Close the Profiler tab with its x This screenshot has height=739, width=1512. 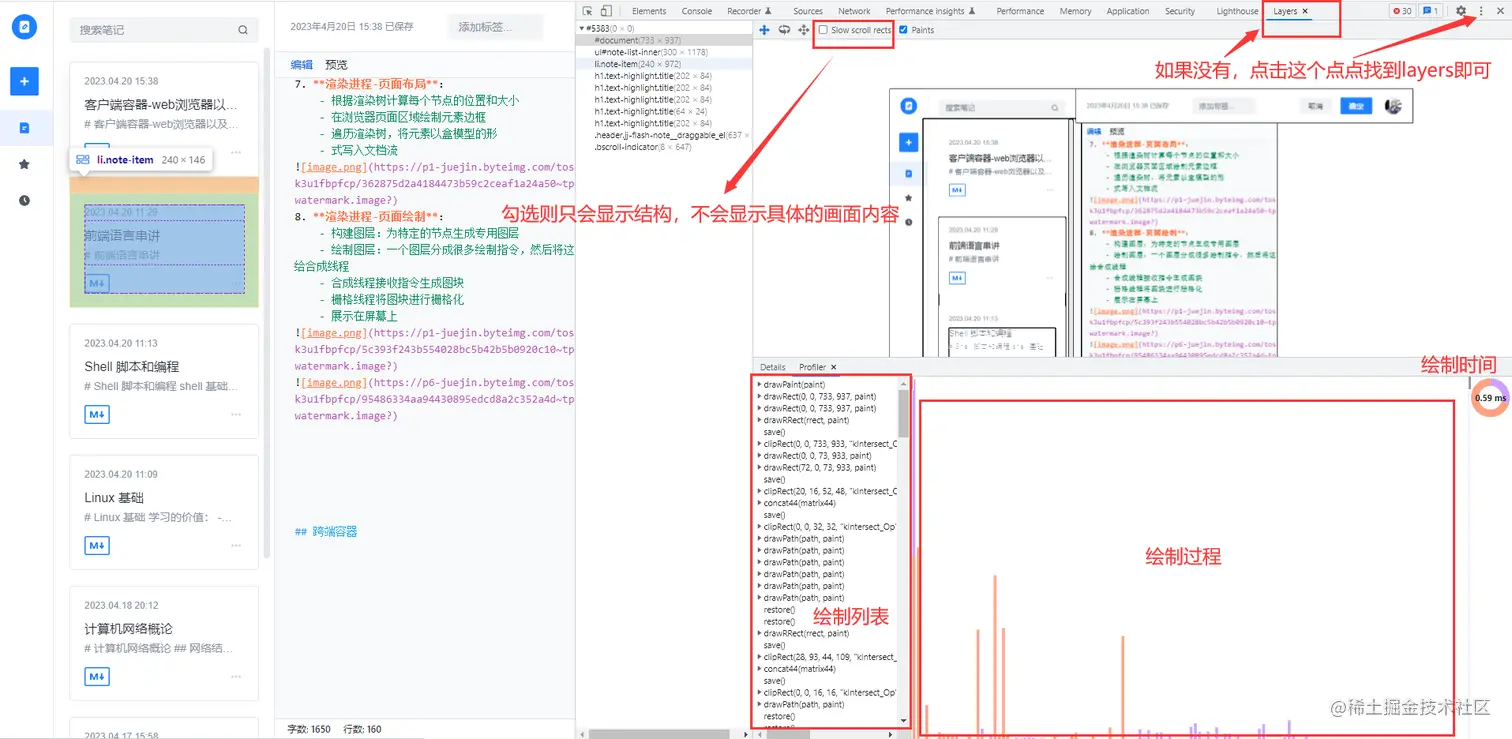[833, 367]
